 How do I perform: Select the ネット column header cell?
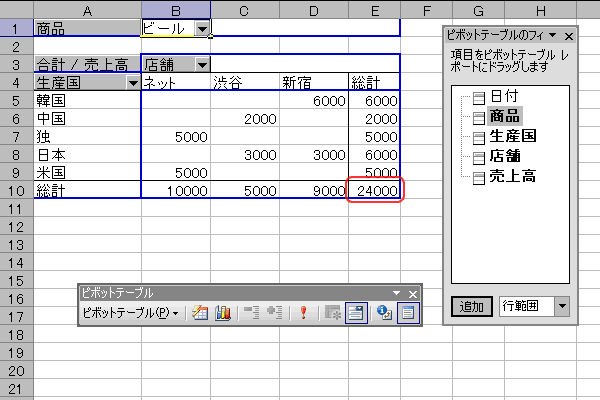pyautogui.click(x=176, y=82)
